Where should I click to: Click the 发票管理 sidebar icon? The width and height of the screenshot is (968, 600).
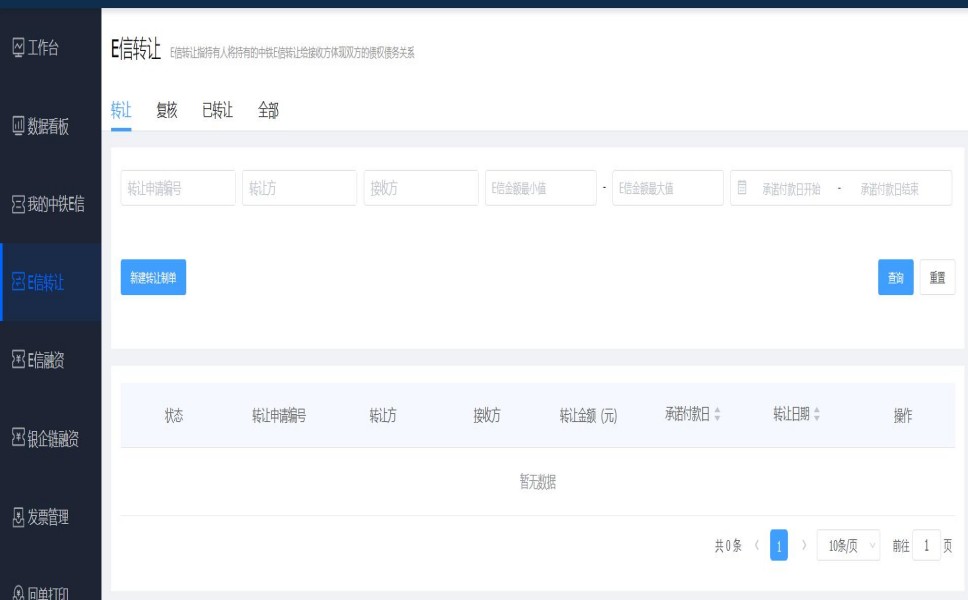pos(17,517)
